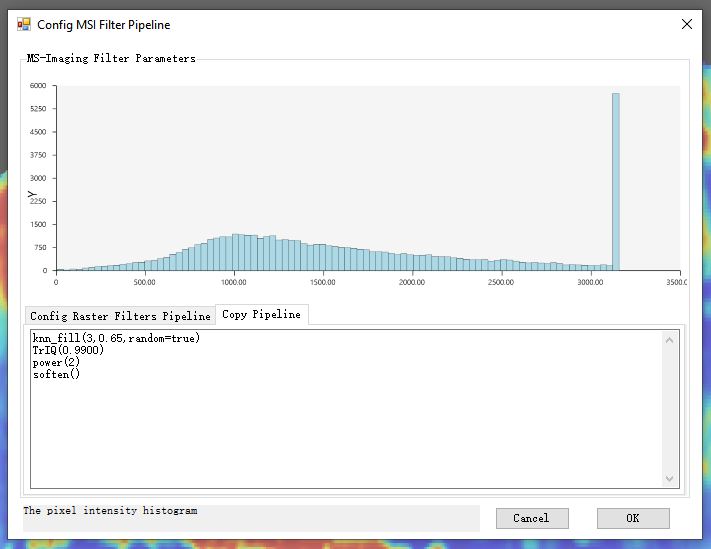711x549 pixels.
Task: Click the tallest histogram bar near 3100
Action: point(616,180)
